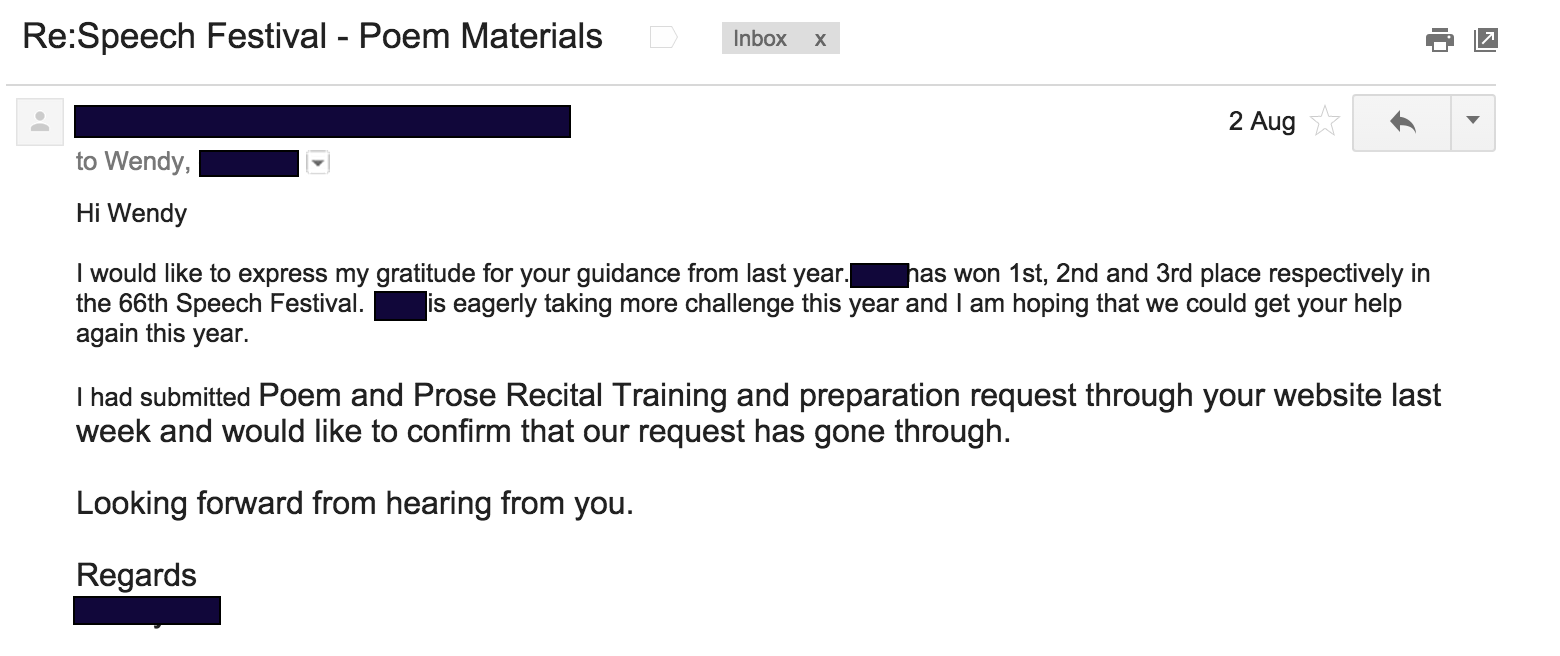1560x656 pixels.
Task: Expand recipient details arrow after 'to Wendy'
Action: click(318, 162)
